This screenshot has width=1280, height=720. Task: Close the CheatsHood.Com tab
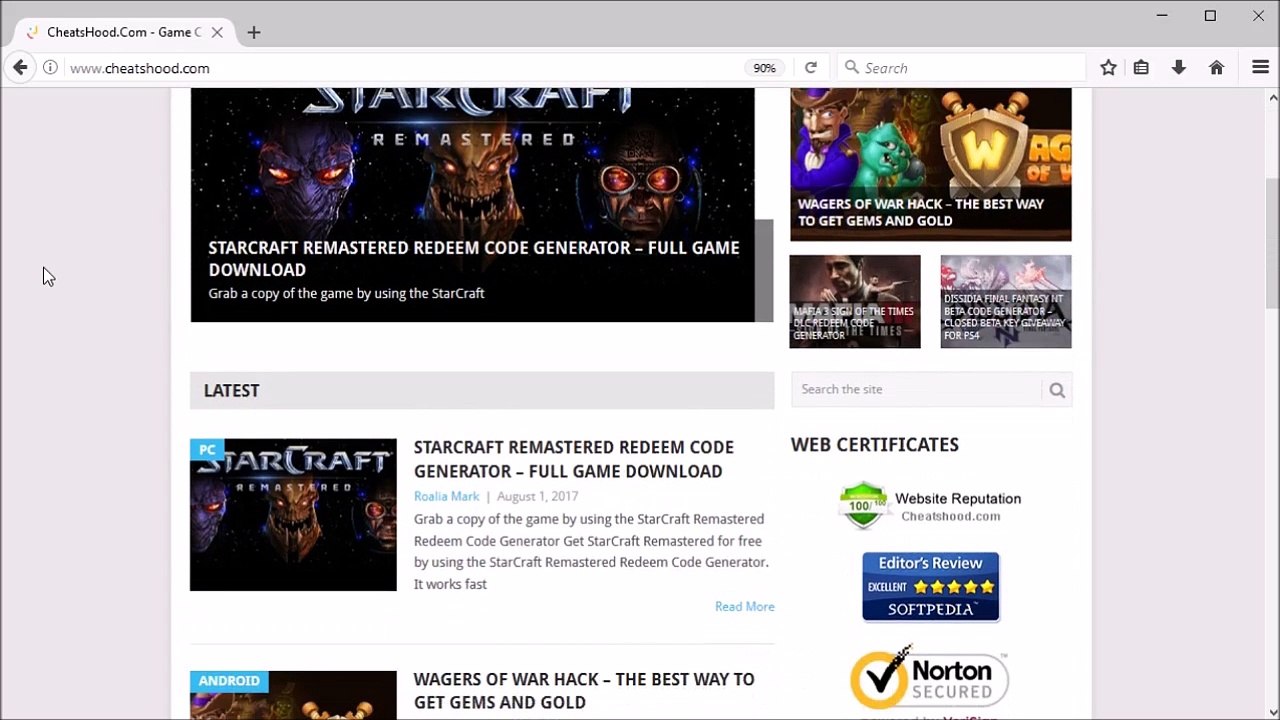coord(217,32)
